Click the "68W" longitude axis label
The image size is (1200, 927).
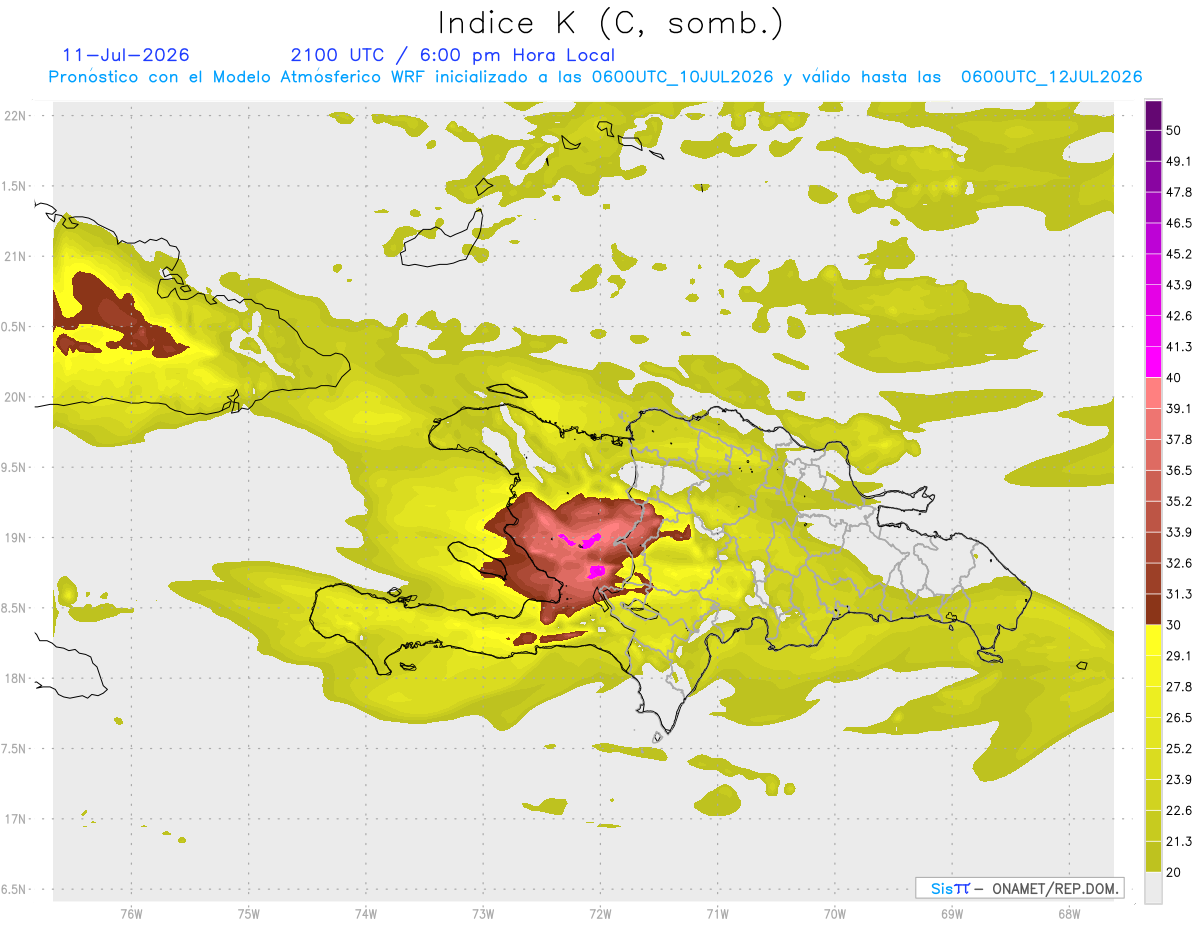tap(1068, 914)
